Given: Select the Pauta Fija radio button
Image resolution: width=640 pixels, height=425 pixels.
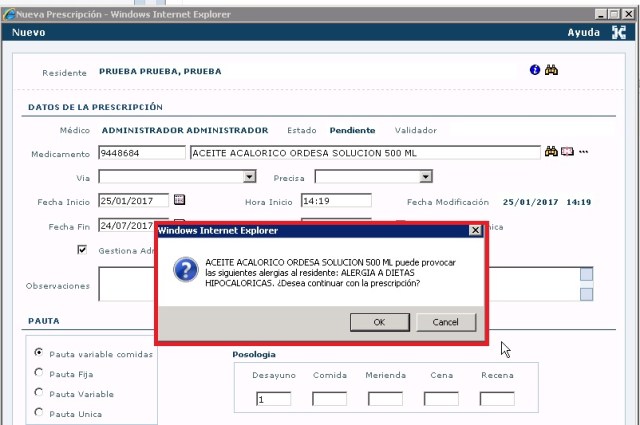Looking at the screenshot, I should (39, 373).
